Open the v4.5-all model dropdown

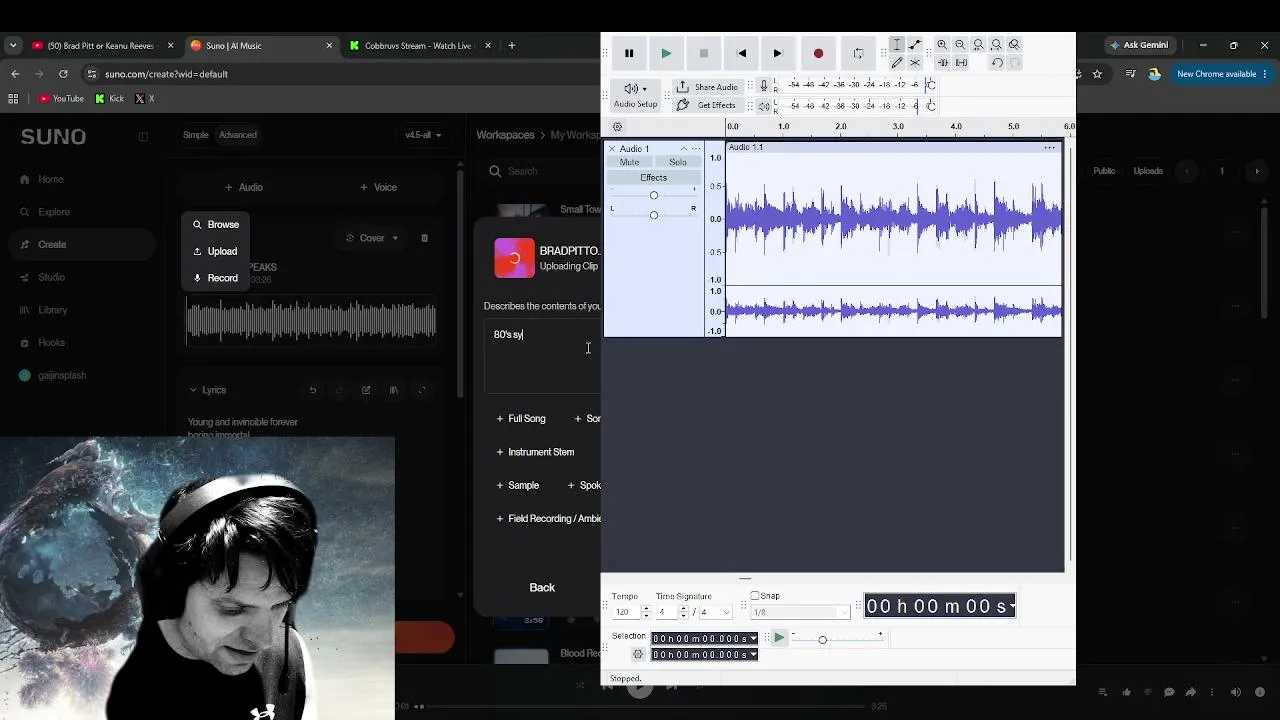[422, 135]
